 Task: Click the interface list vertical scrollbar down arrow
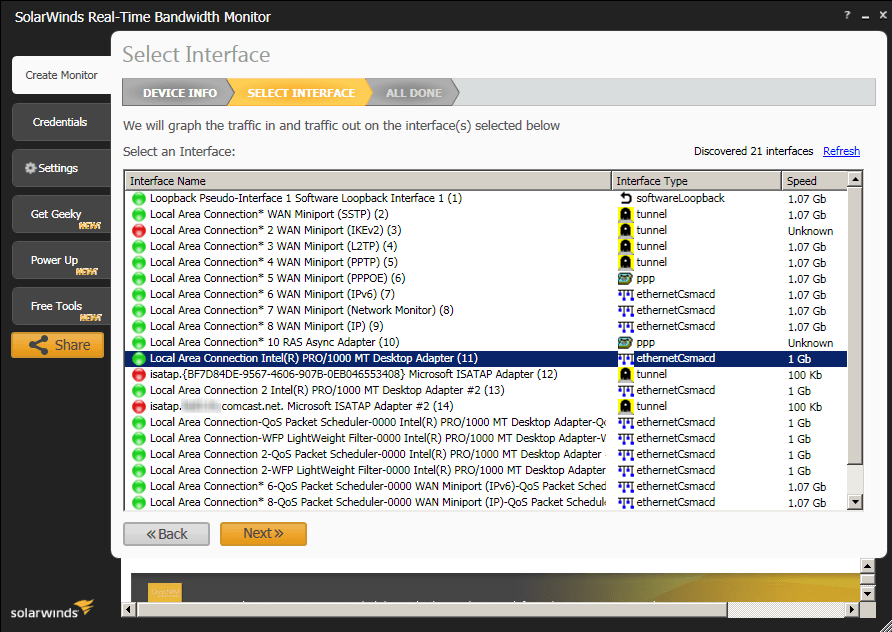click(855, 501)
